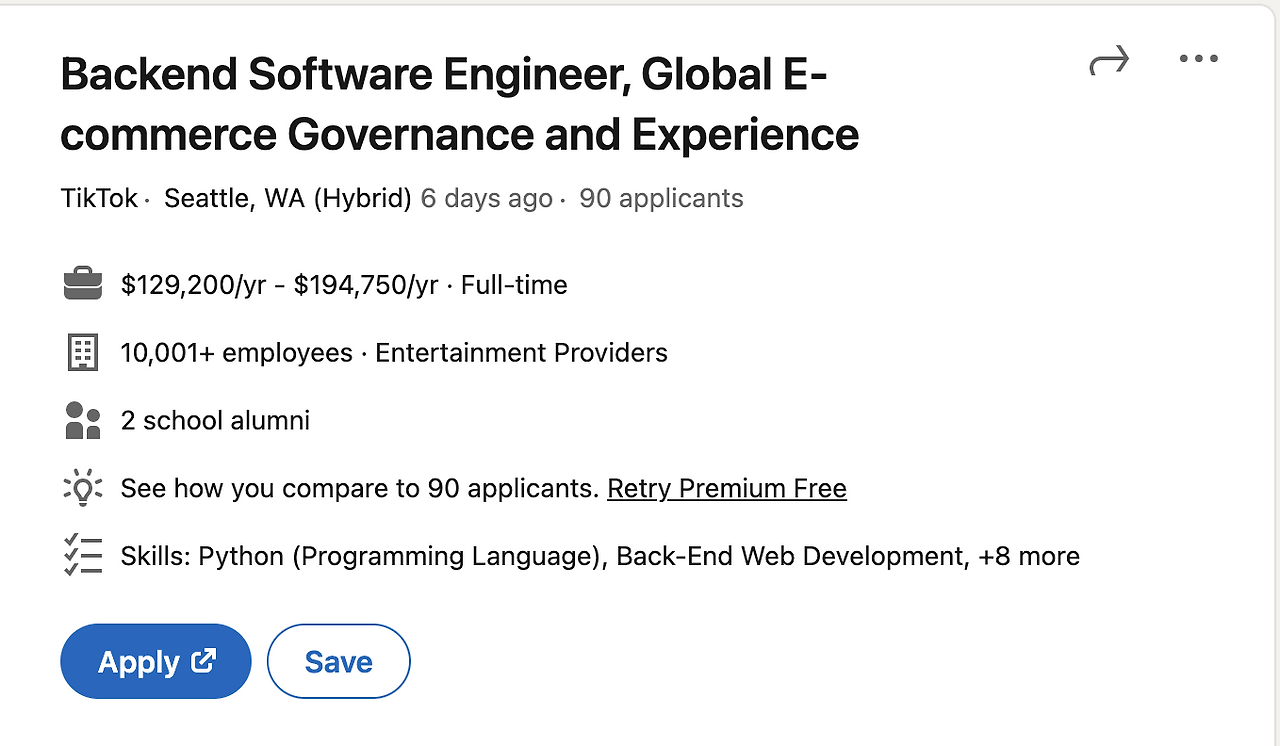
Task: Click the Seattle, WA (Hybrid) location
Action: (x=287, y=199)
